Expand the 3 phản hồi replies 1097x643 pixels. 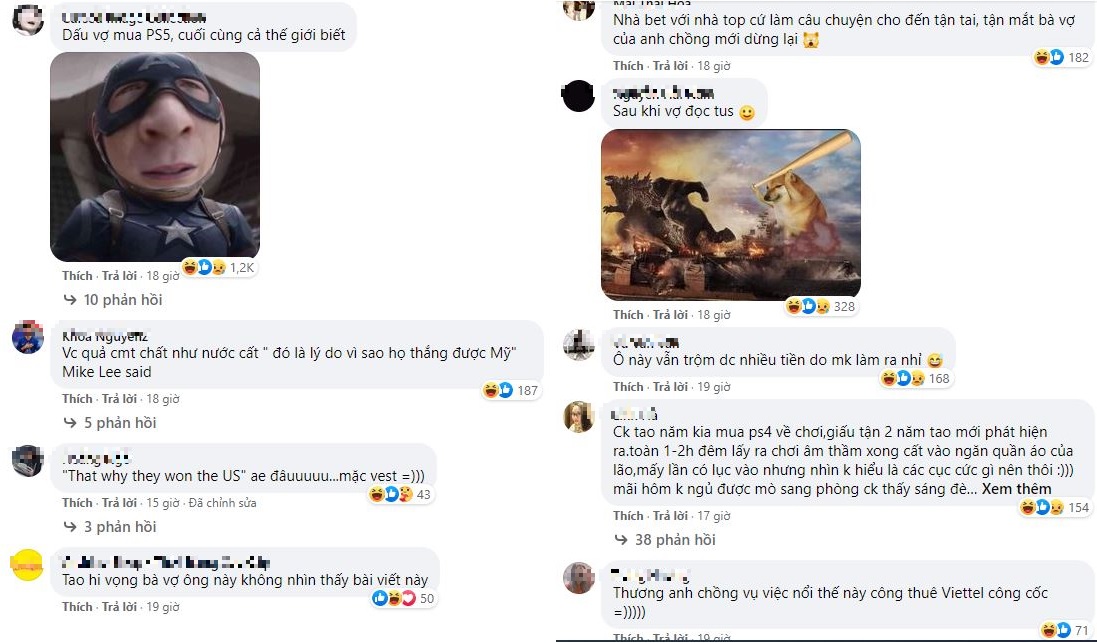point(111,526)
